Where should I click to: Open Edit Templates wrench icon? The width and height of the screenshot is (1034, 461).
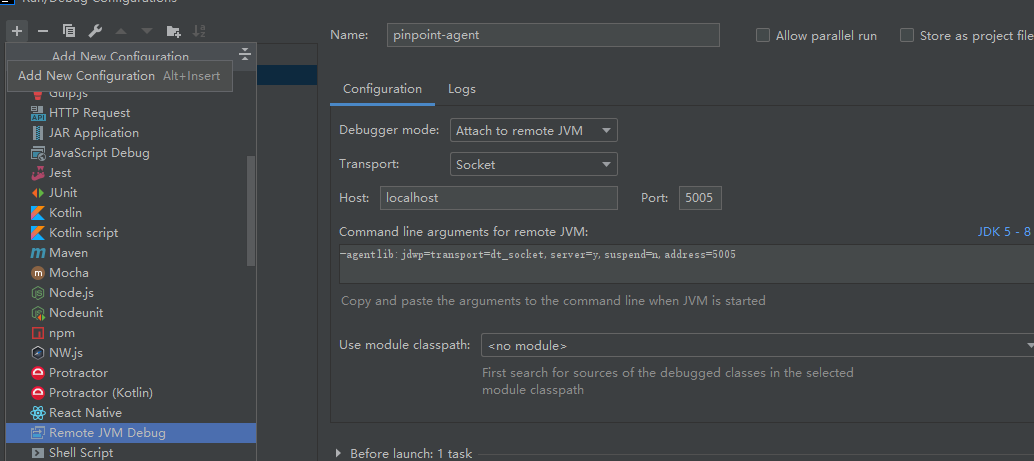95,31
